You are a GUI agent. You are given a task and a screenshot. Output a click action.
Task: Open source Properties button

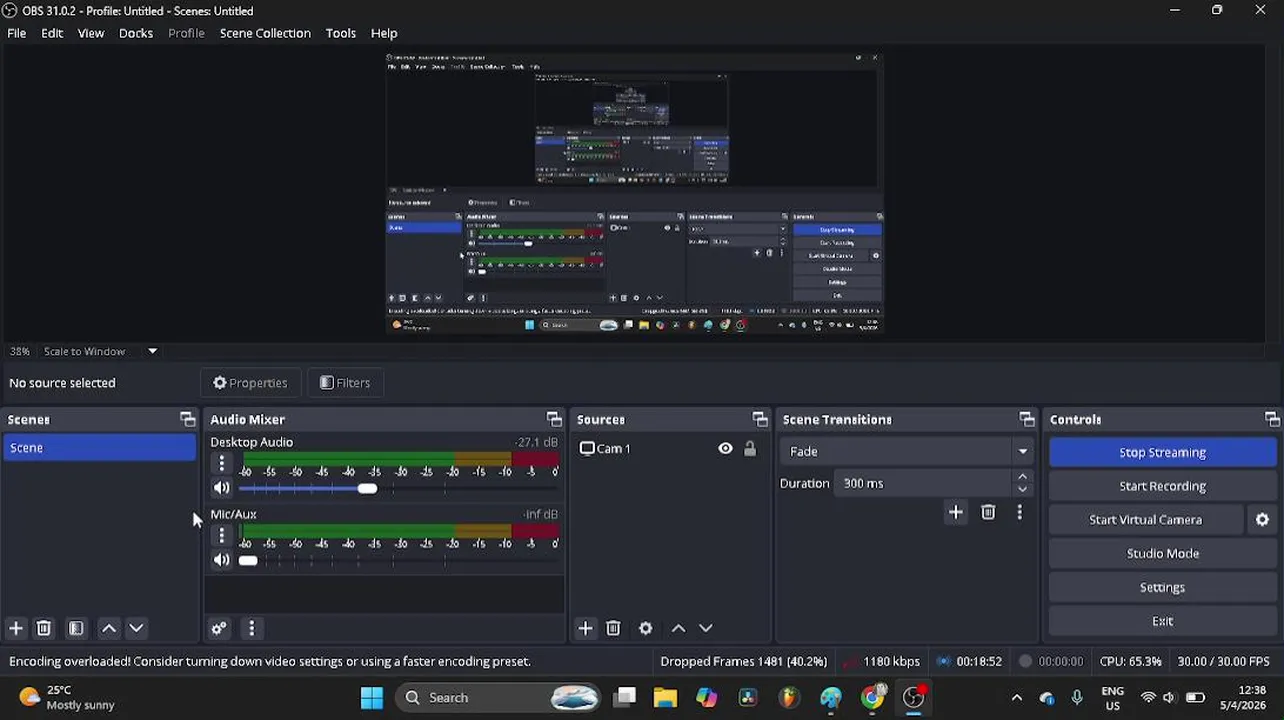pyautogui.click(x=250, y=383)
